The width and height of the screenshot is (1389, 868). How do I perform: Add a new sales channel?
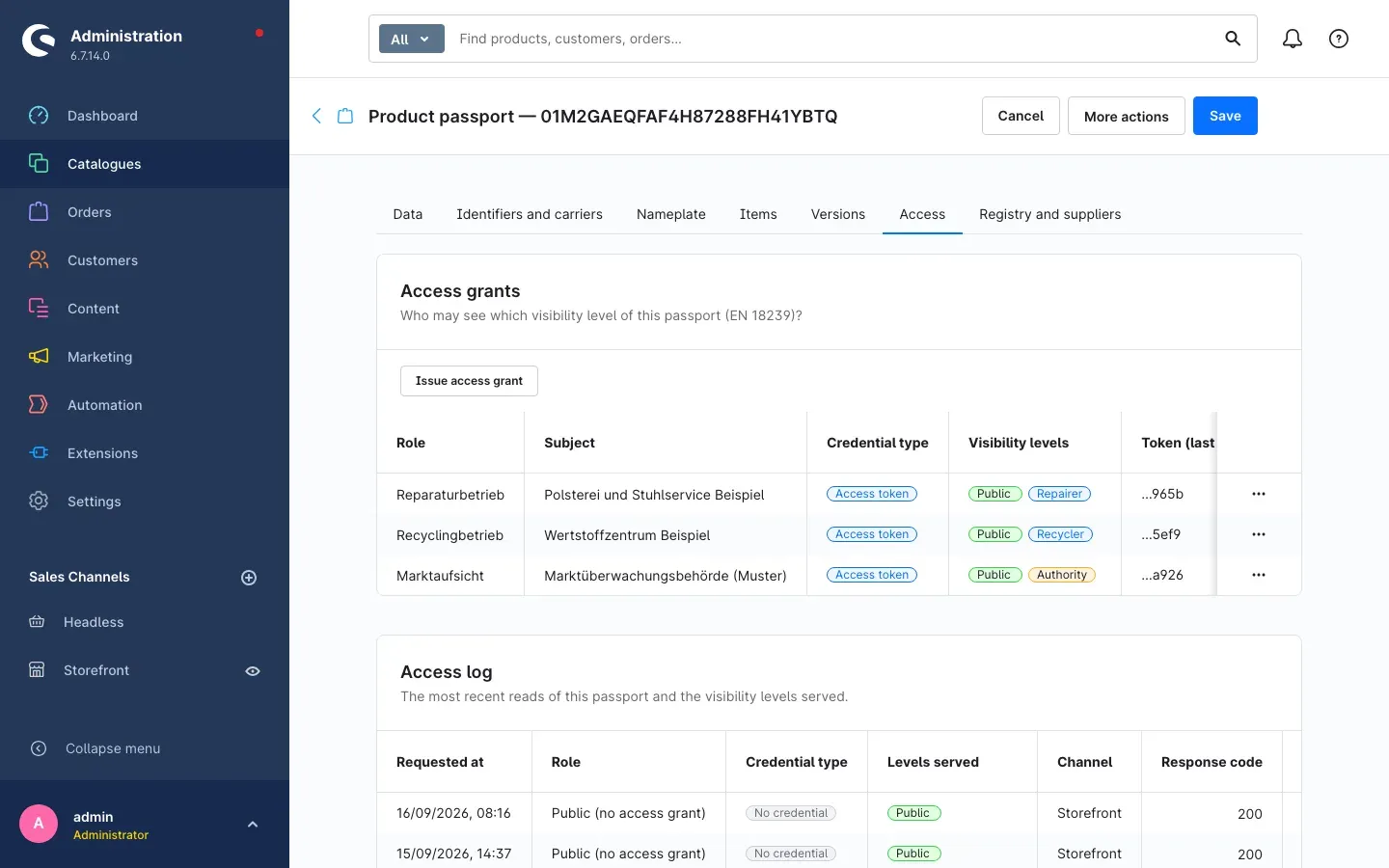click(x=249, y=578)
